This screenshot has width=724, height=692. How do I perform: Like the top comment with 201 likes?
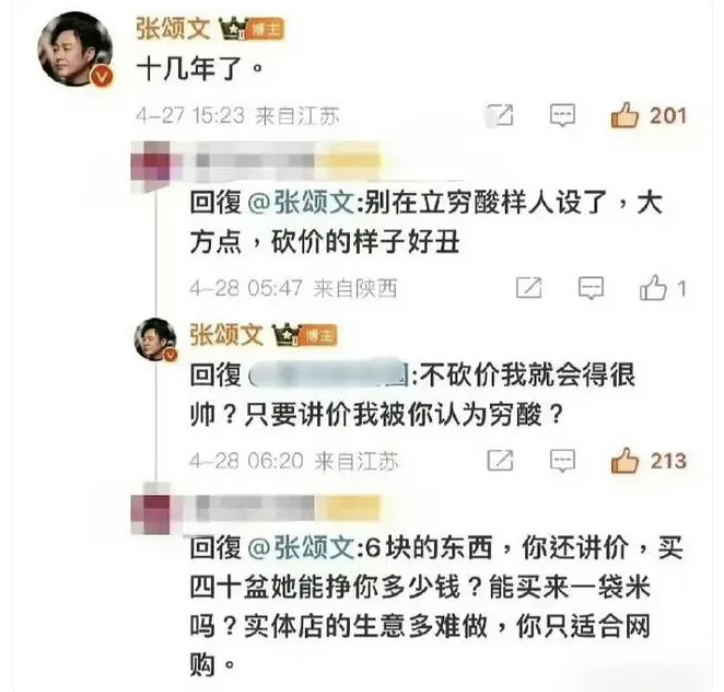625,115
